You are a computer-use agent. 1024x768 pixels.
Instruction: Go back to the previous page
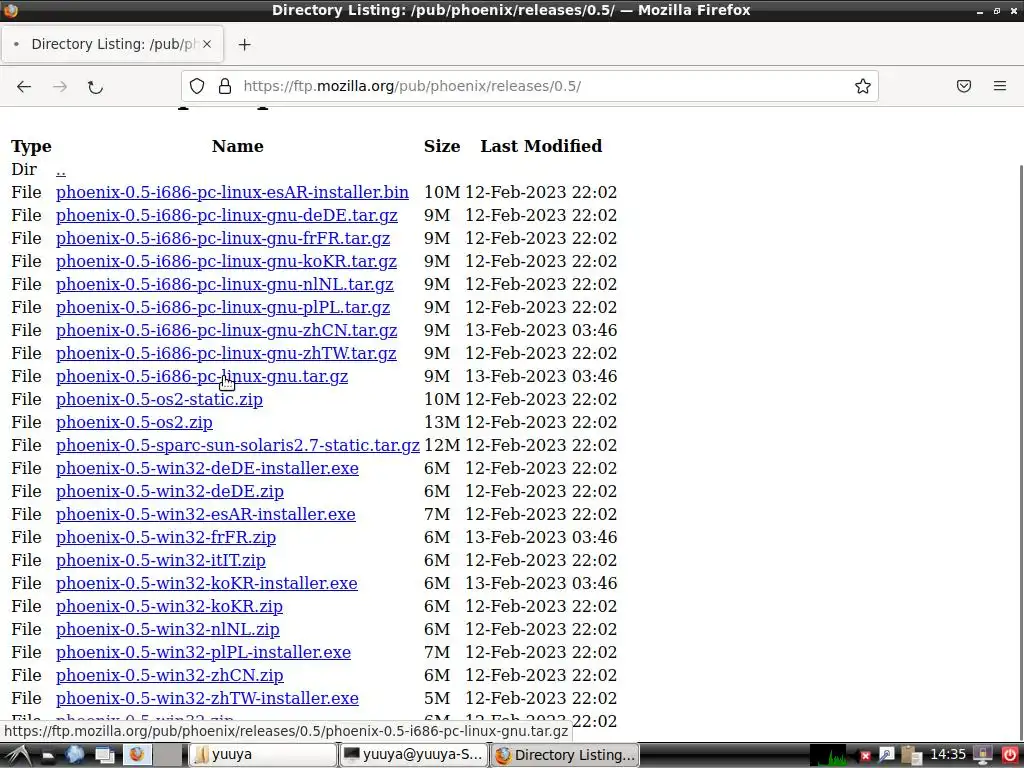(x=24, y=86)
